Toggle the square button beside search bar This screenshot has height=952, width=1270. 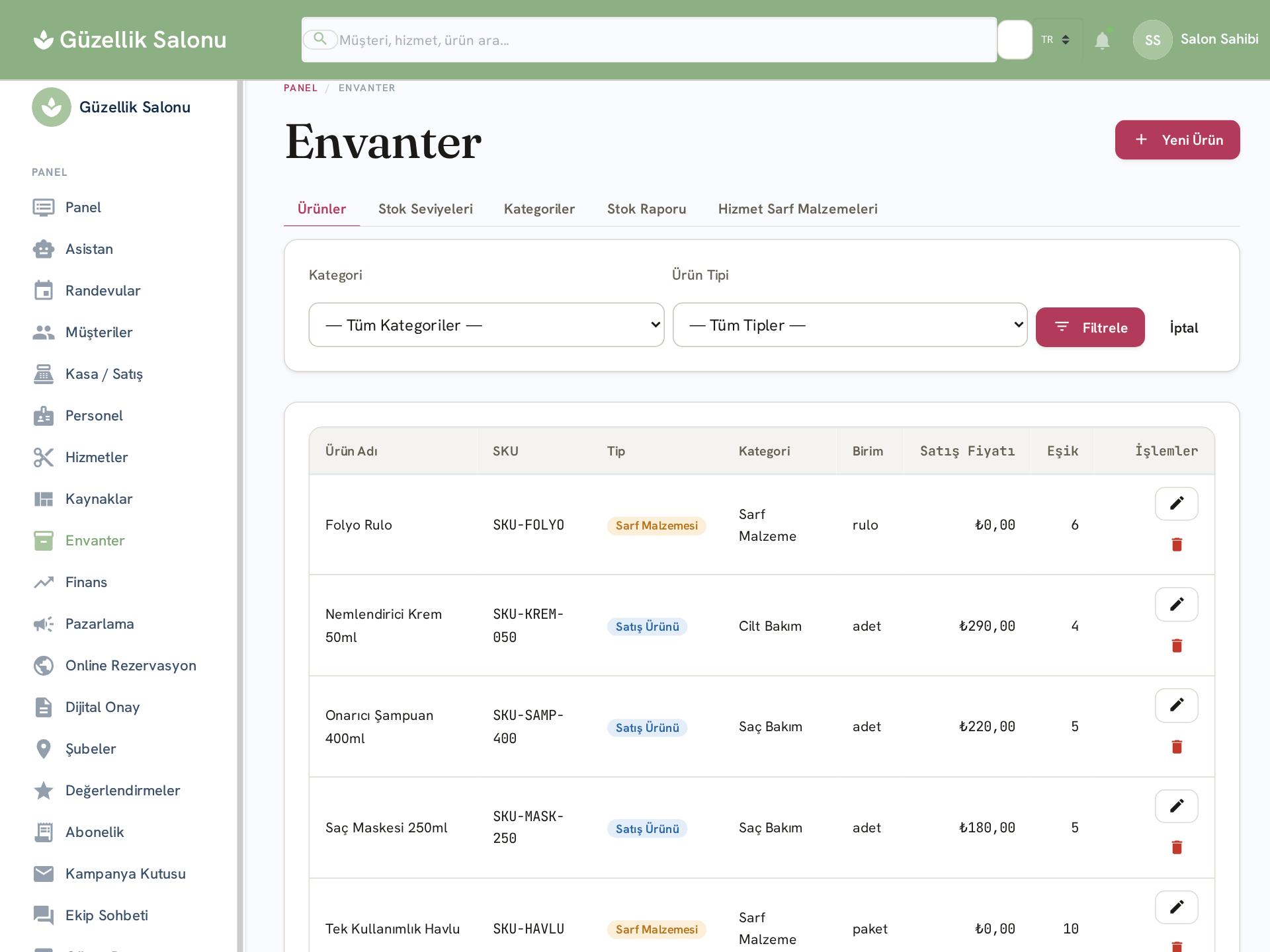point(1015,40)
